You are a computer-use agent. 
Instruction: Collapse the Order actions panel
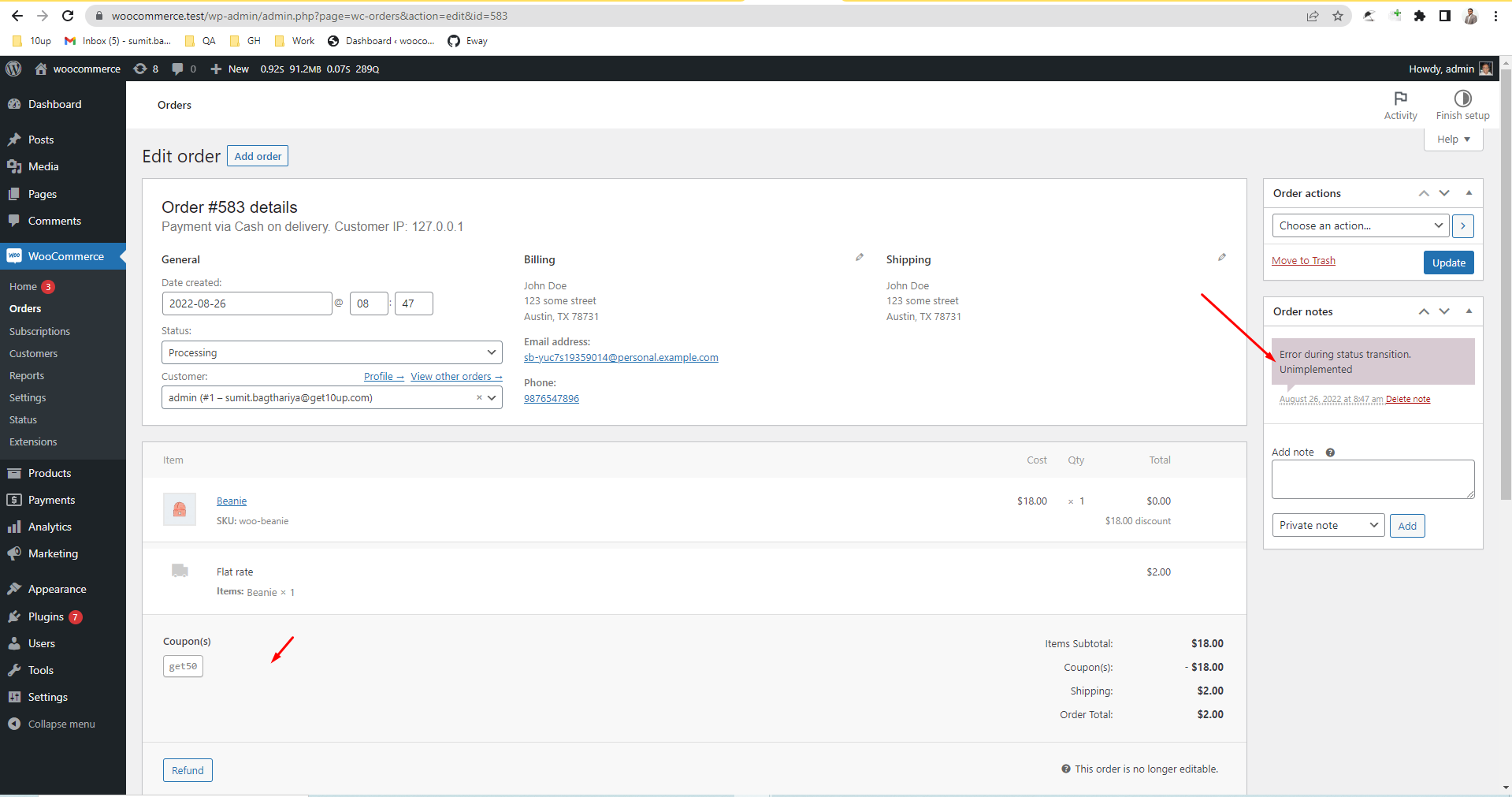1469,192
